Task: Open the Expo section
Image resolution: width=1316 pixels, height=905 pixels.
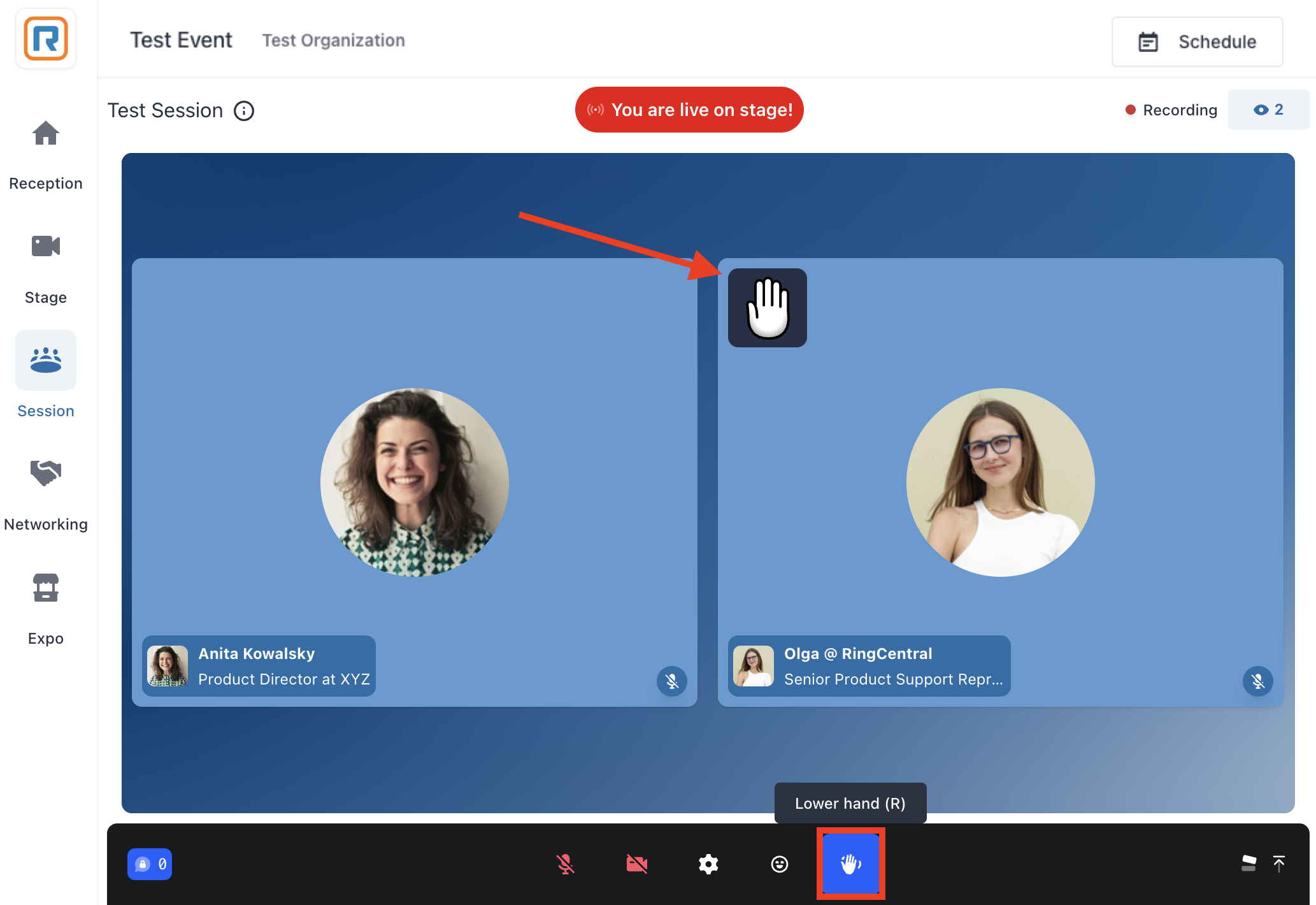Action: [46, 610]
